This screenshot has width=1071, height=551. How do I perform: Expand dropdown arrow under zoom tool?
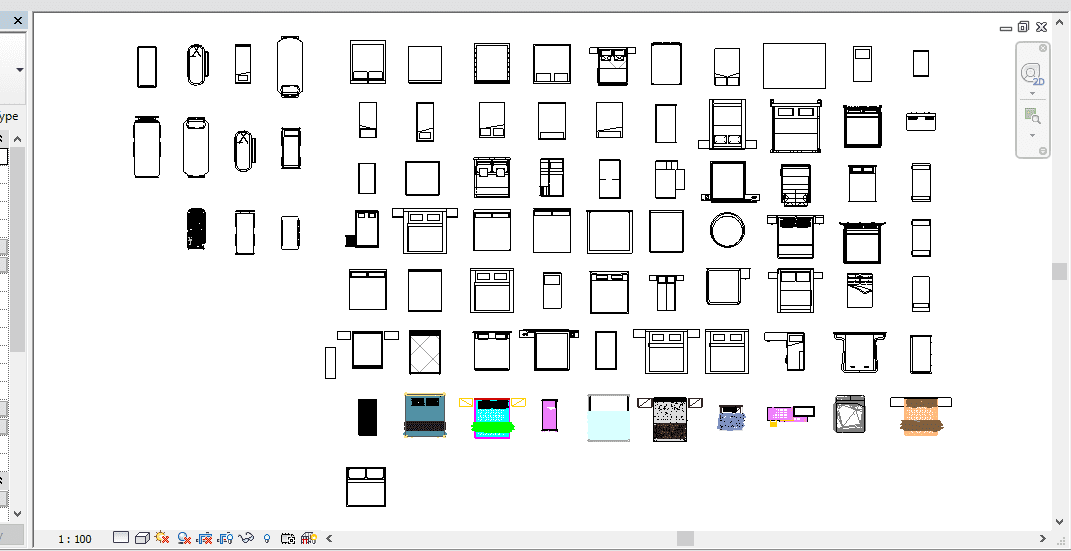[1032, 135]
